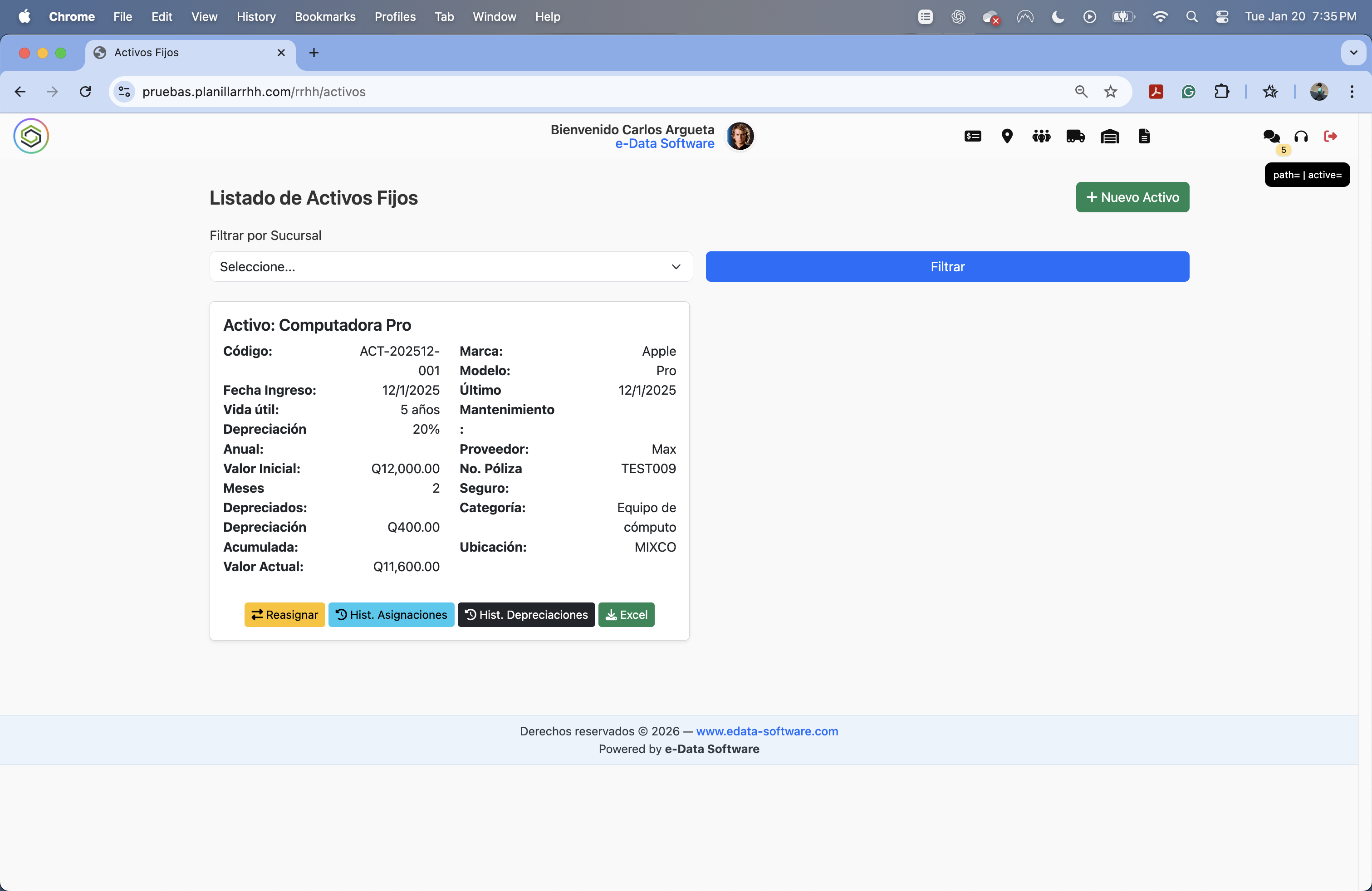This screenshot has width=1372, height=891.
Task: Click the vehicles truck icon
Action: [x=1074, y=136]
